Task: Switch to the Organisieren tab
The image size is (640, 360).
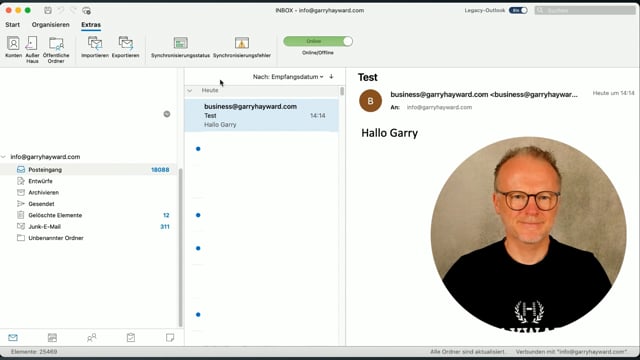Action: pos(51,24)
